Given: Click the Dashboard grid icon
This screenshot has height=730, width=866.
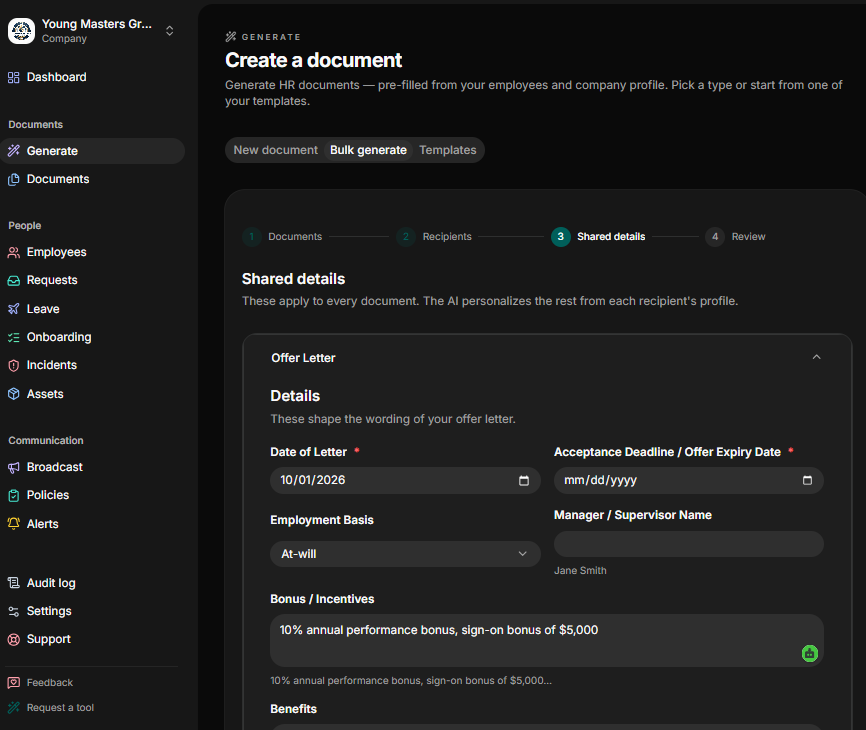Looking at the screenshot, I should [14, 77].
